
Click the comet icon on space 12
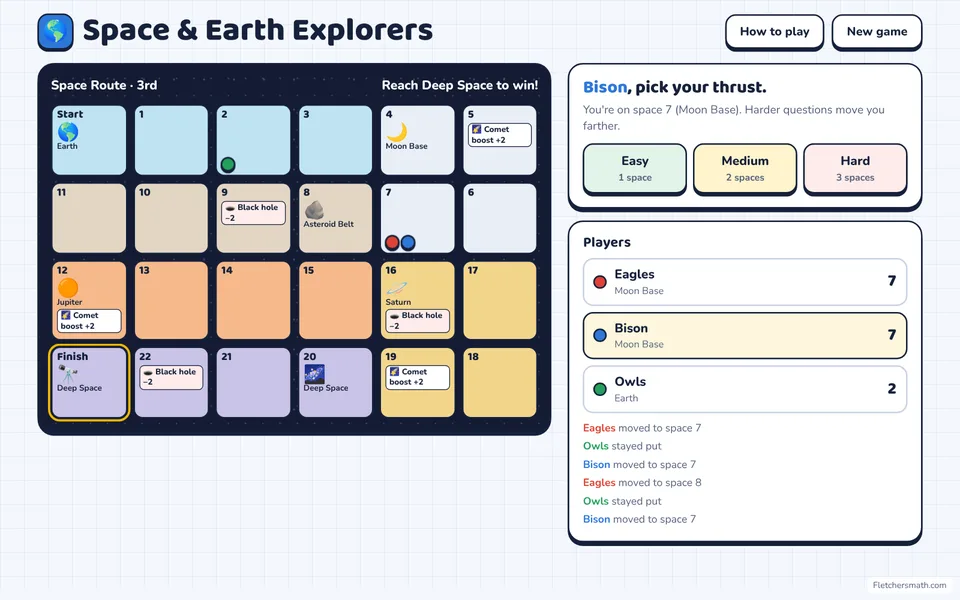click(66, 315)
